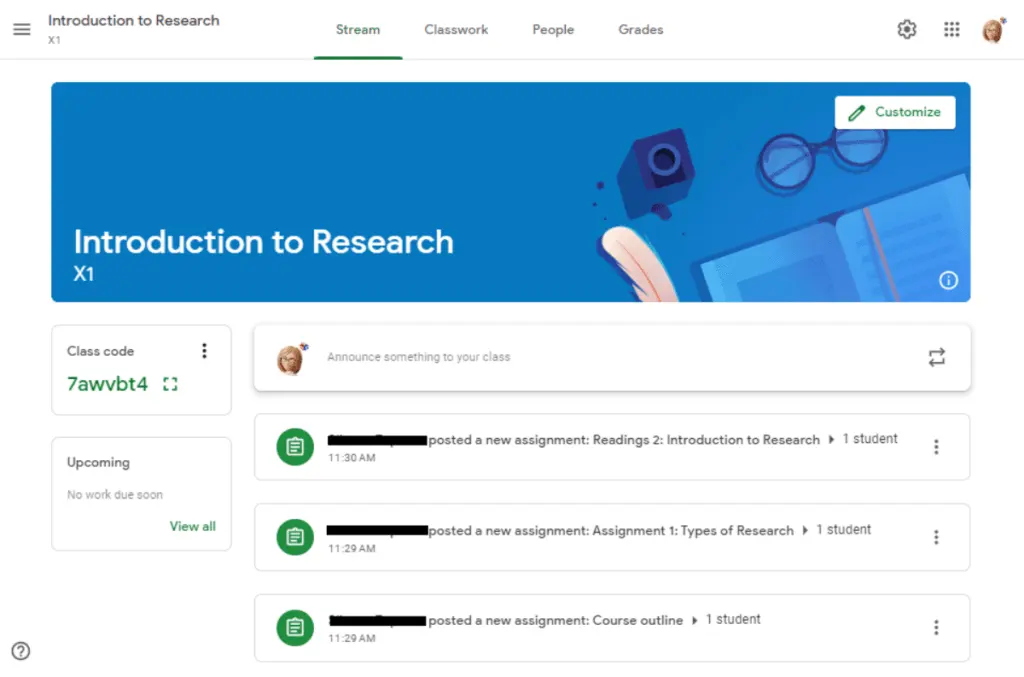Click the 1 student label on Readings 2

point(870,439)
